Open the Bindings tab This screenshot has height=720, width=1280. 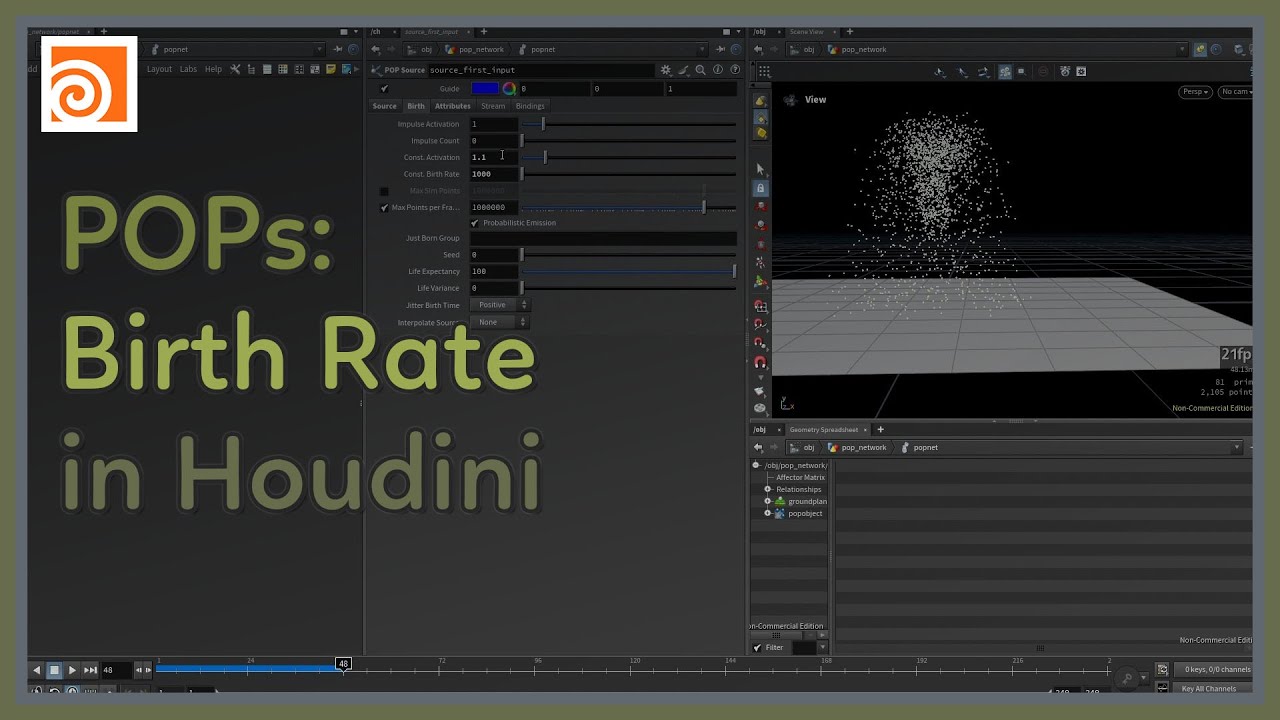(530, 106)
